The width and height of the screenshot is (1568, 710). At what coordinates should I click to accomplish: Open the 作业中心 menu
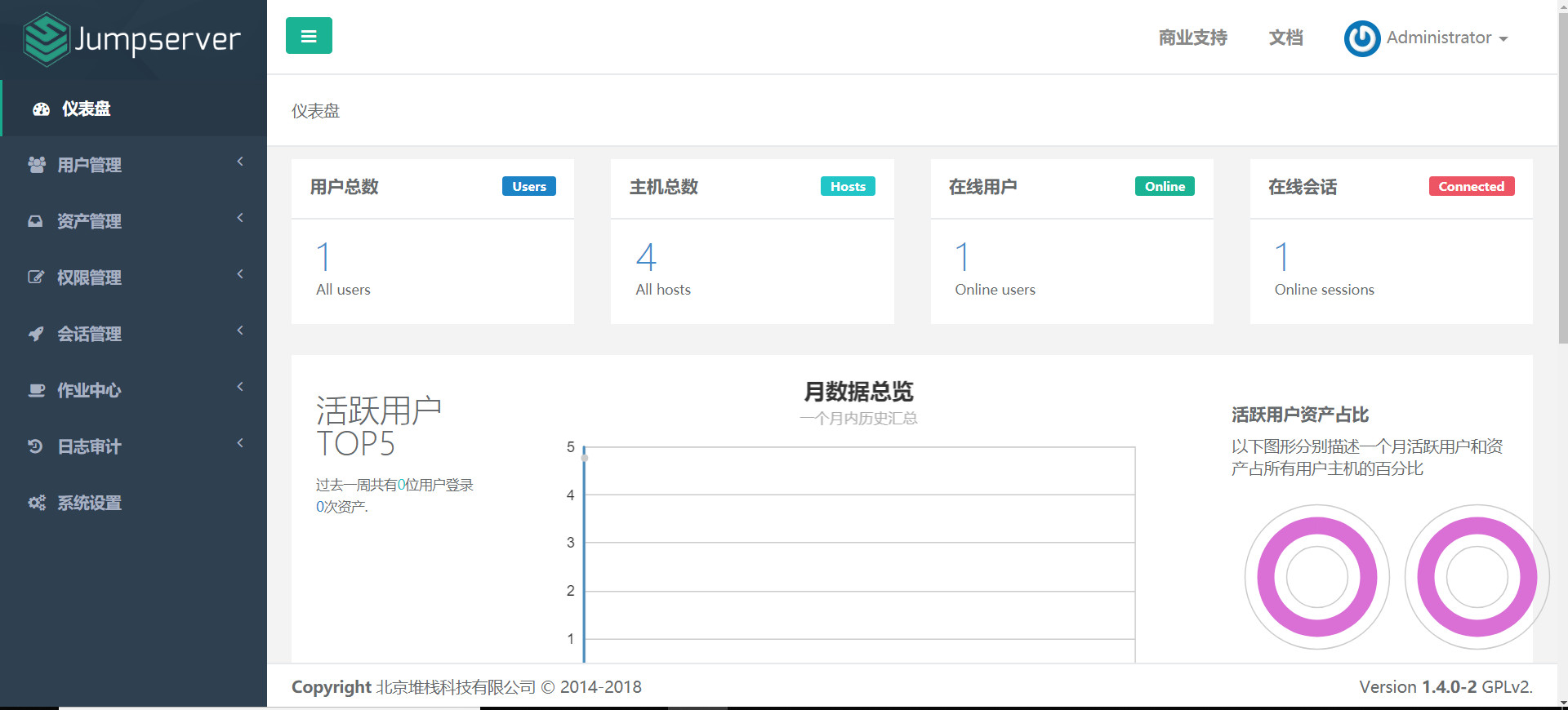tap(134, 390)
